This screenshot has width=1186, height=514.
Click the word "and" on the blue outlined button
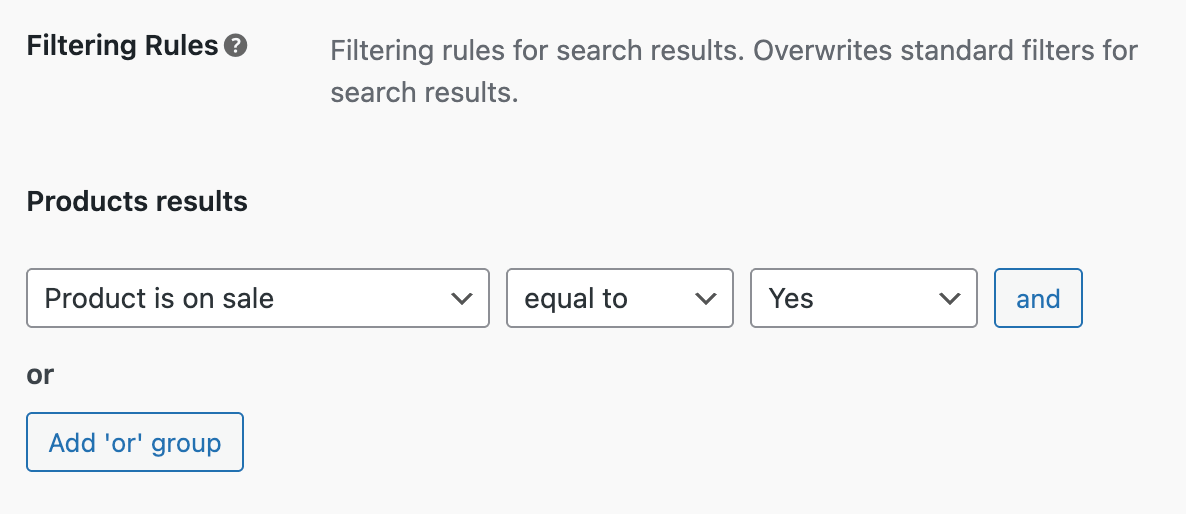tap(1038, 298)
